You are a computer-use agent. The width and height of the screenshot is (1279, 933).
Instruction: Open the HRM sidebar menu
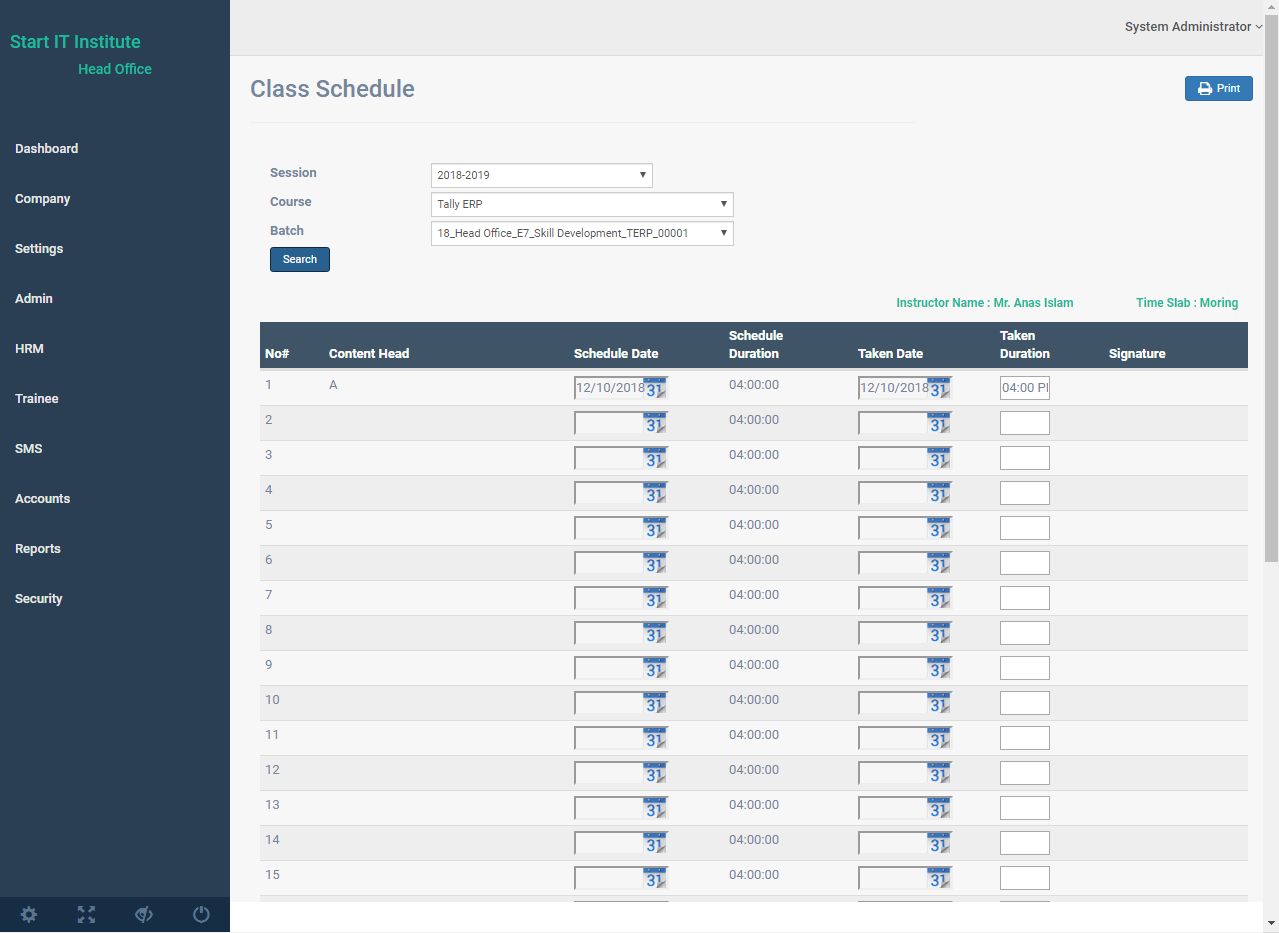pyautogui.click(x=29, y=349)
